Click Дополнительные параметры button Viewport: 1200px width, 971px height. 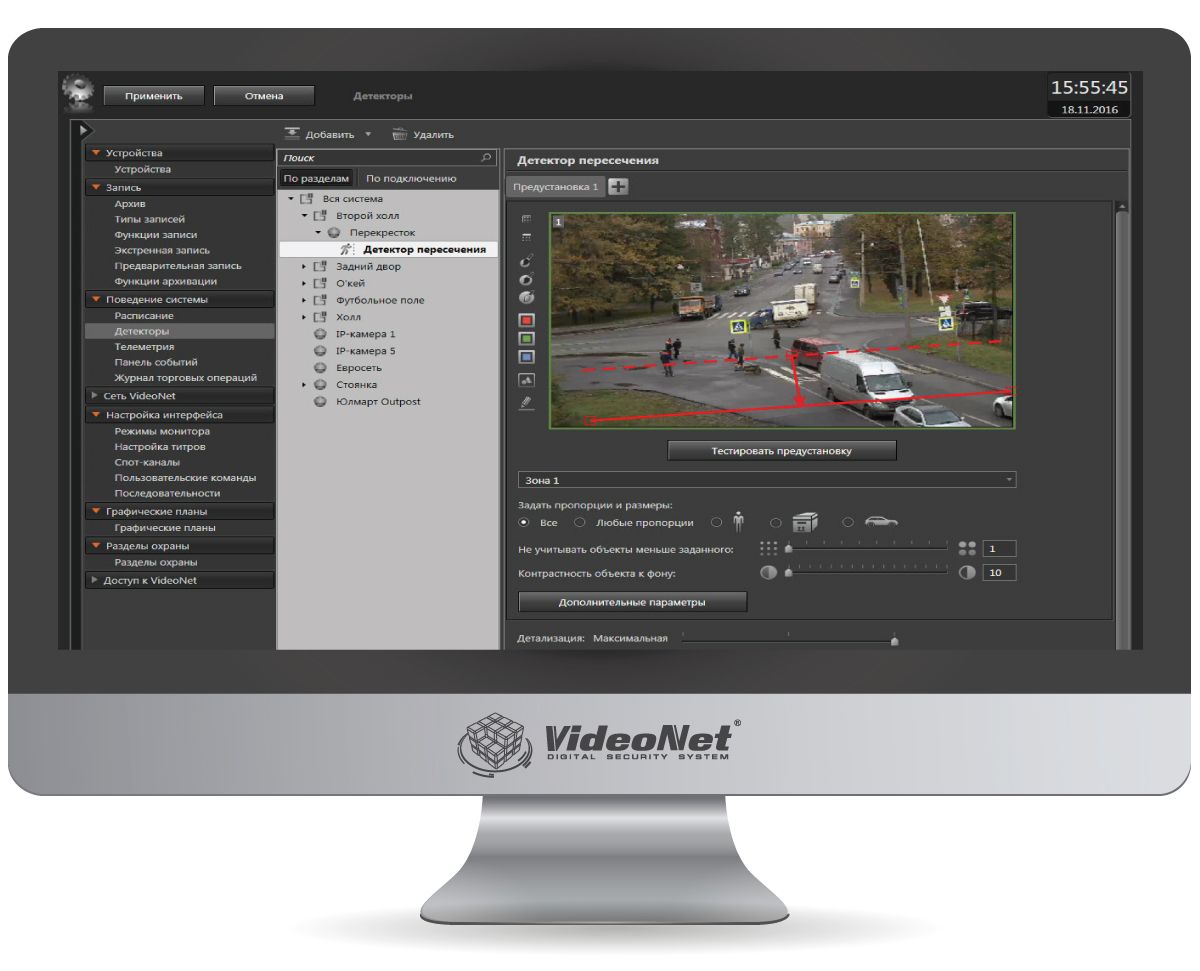(632, 602)
